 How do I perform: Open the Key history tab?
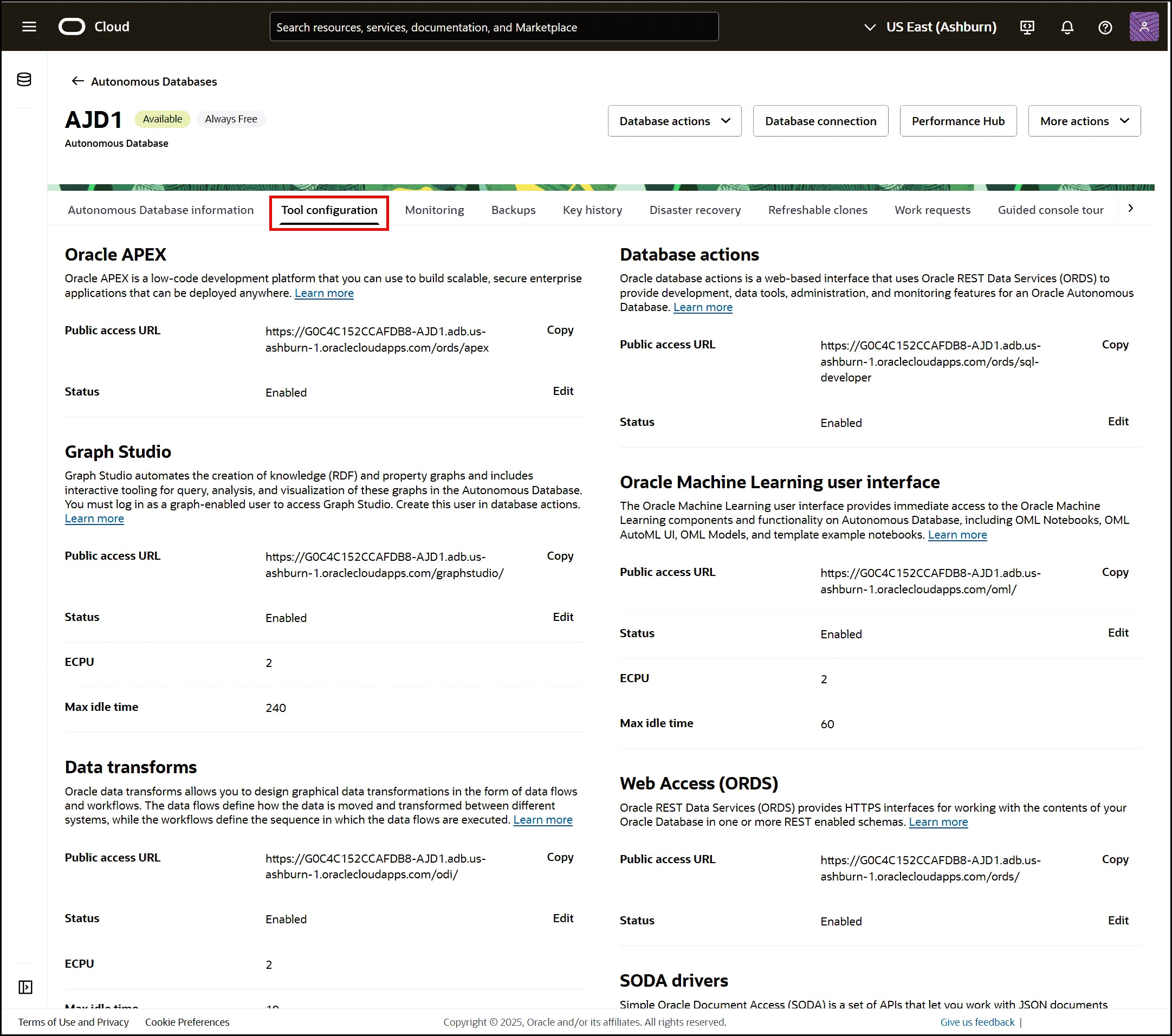[592, 210]
